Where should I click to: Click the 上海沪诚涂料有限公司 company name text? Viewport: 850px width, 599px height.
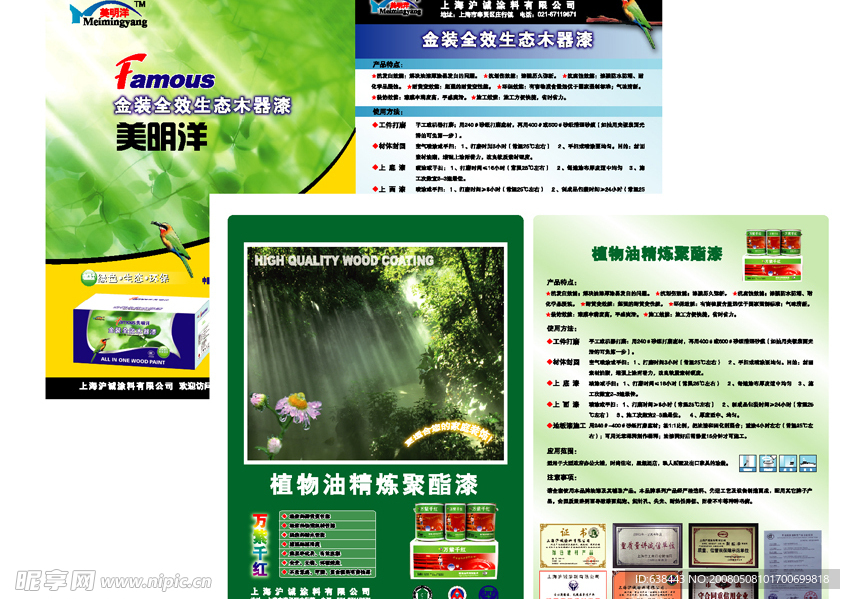click(312, 590)
